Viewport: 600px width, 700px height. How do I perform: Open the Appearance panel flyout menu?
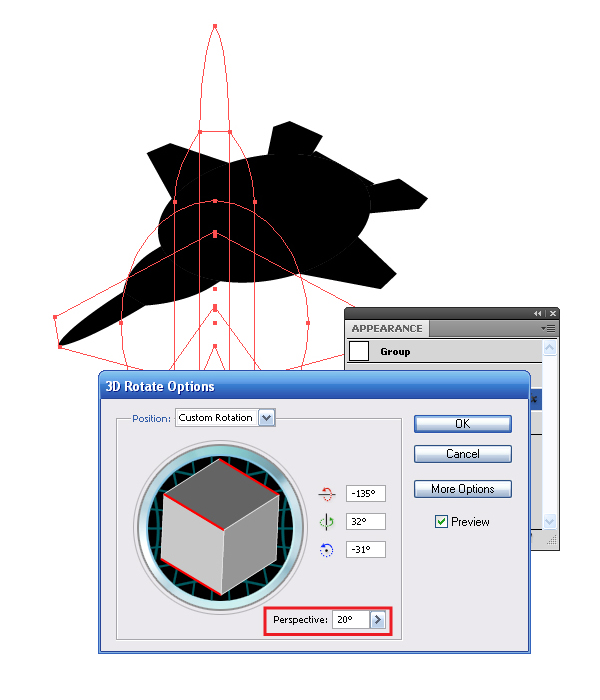click(x=549, y=329)
